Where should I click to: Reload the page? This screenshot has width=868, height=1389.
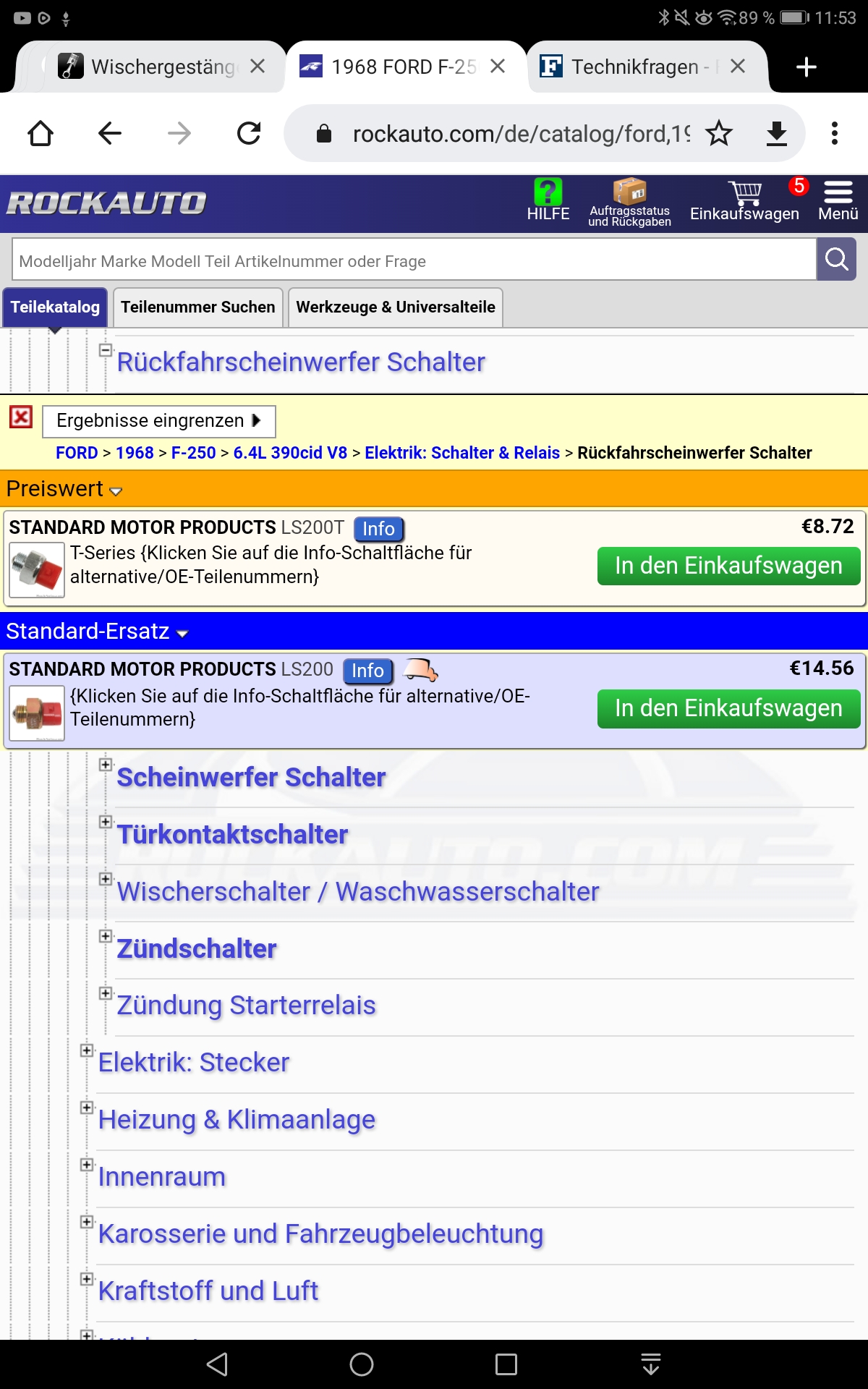pyautogui.click(x=249, y=133)
